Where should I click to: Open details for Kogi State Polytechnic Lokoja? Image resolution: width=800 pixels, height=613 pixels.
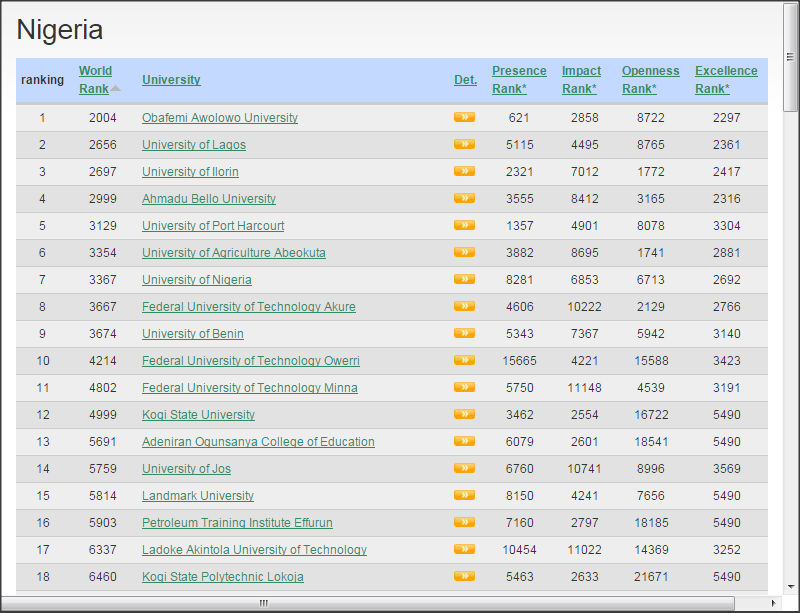coord(463,577)
